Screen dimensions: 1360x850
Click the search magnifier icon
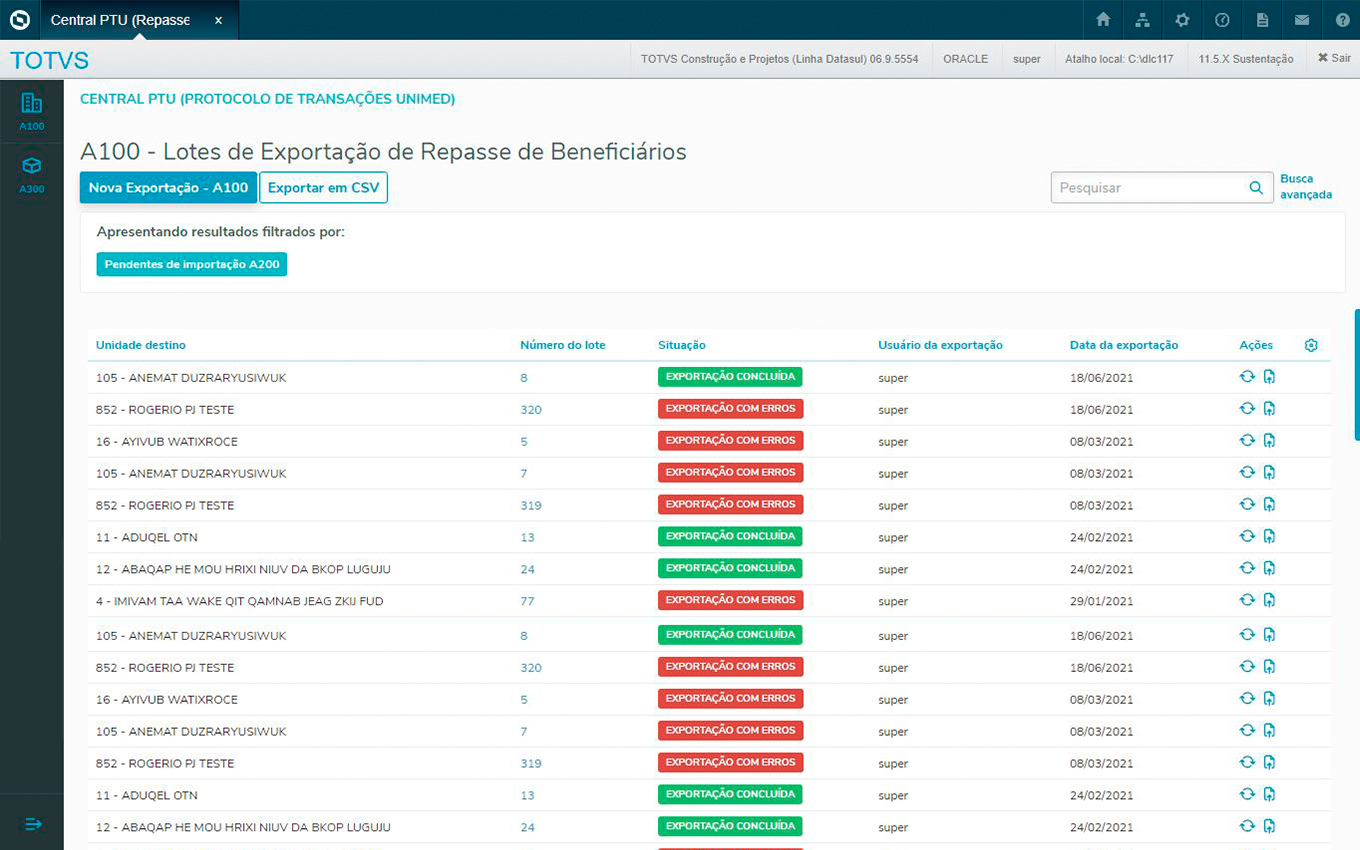coord(1255,188)
